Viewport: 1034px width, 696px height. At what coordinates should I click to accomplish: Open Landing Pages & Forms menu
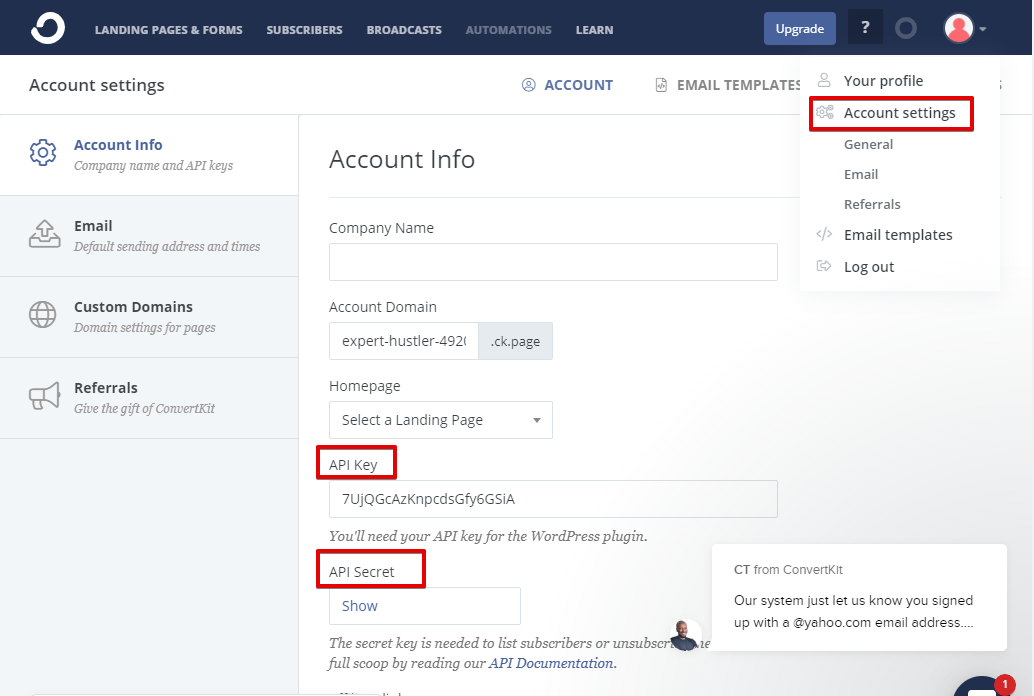[x=168, y=30]
